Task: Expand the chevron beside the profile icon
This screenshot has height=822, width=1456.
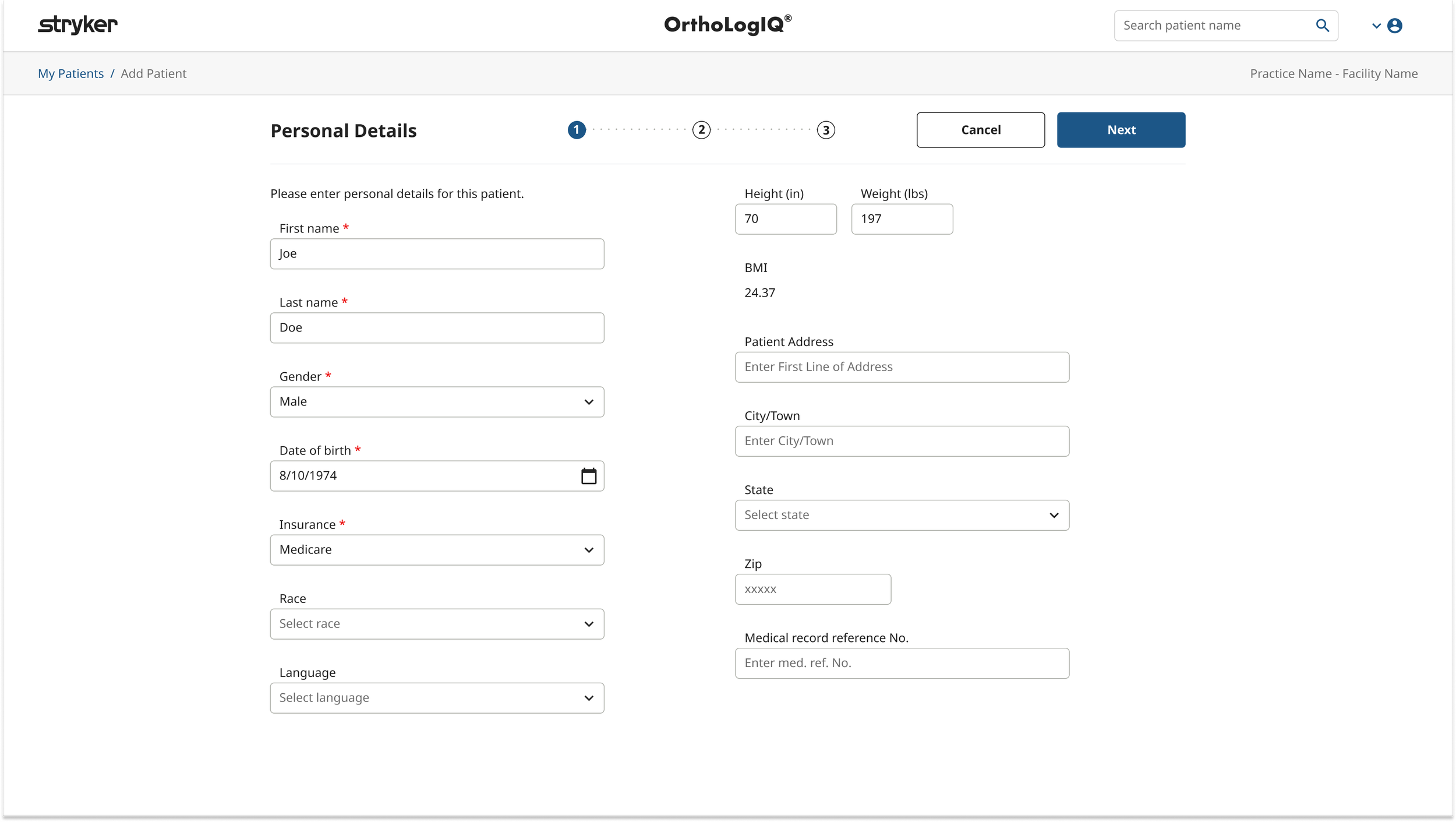Action: (1376, 26)
